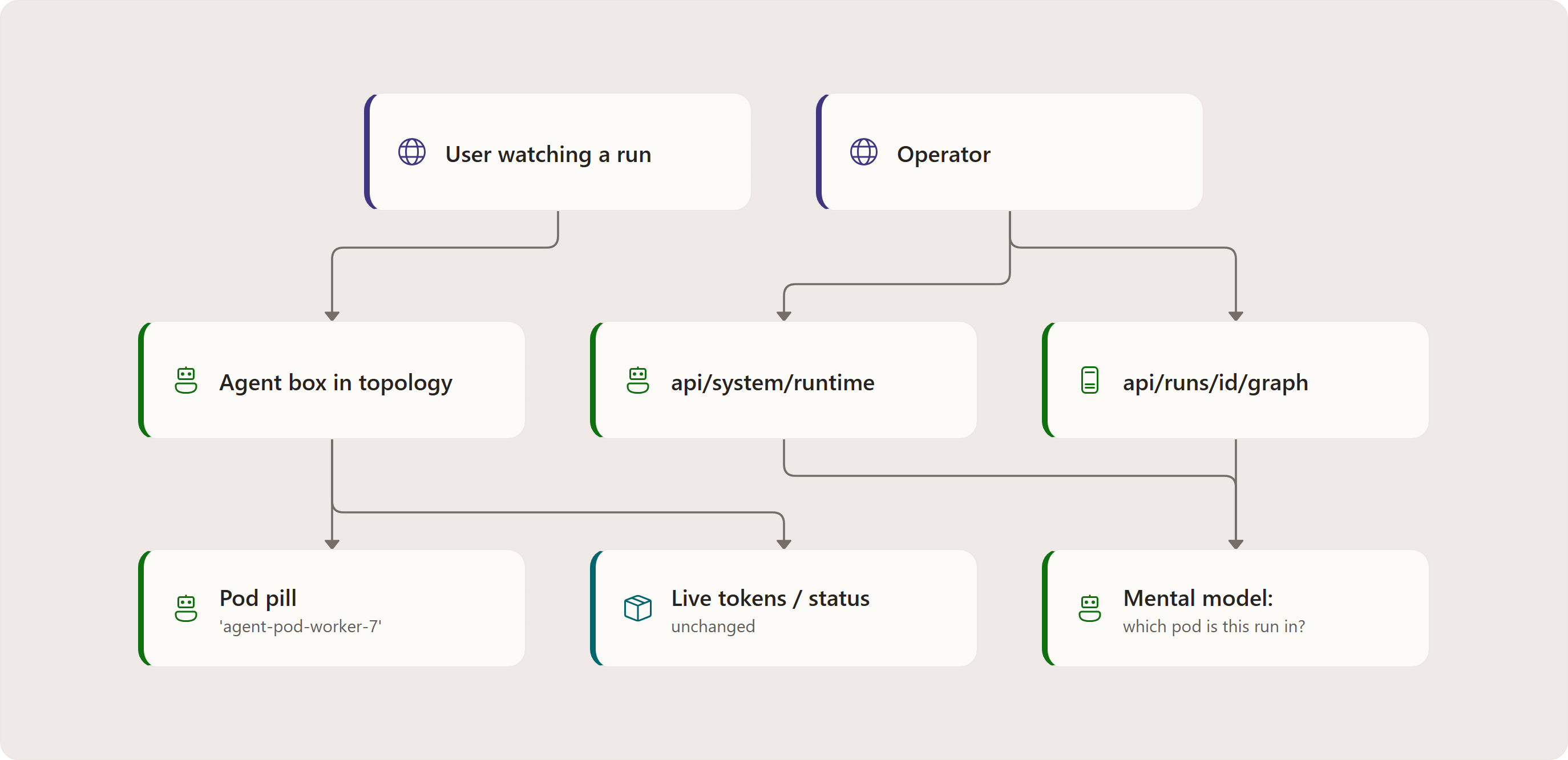Select the 'Agent box in topology' label

(336, 383)
